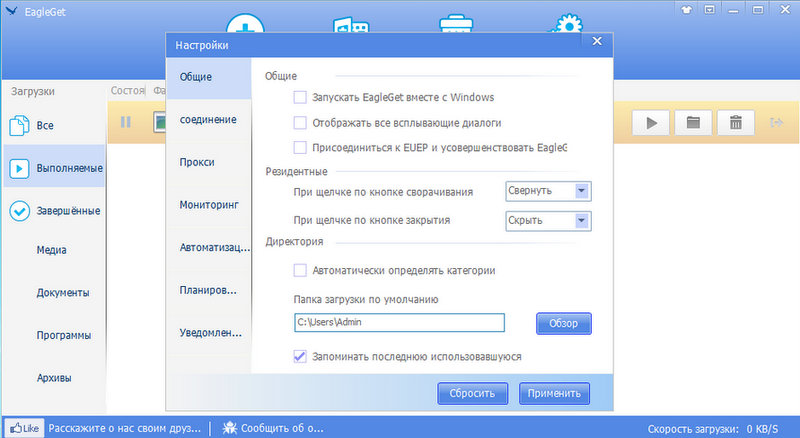
Task: Open the gear settings icon in header
Action: pos(567,23)
